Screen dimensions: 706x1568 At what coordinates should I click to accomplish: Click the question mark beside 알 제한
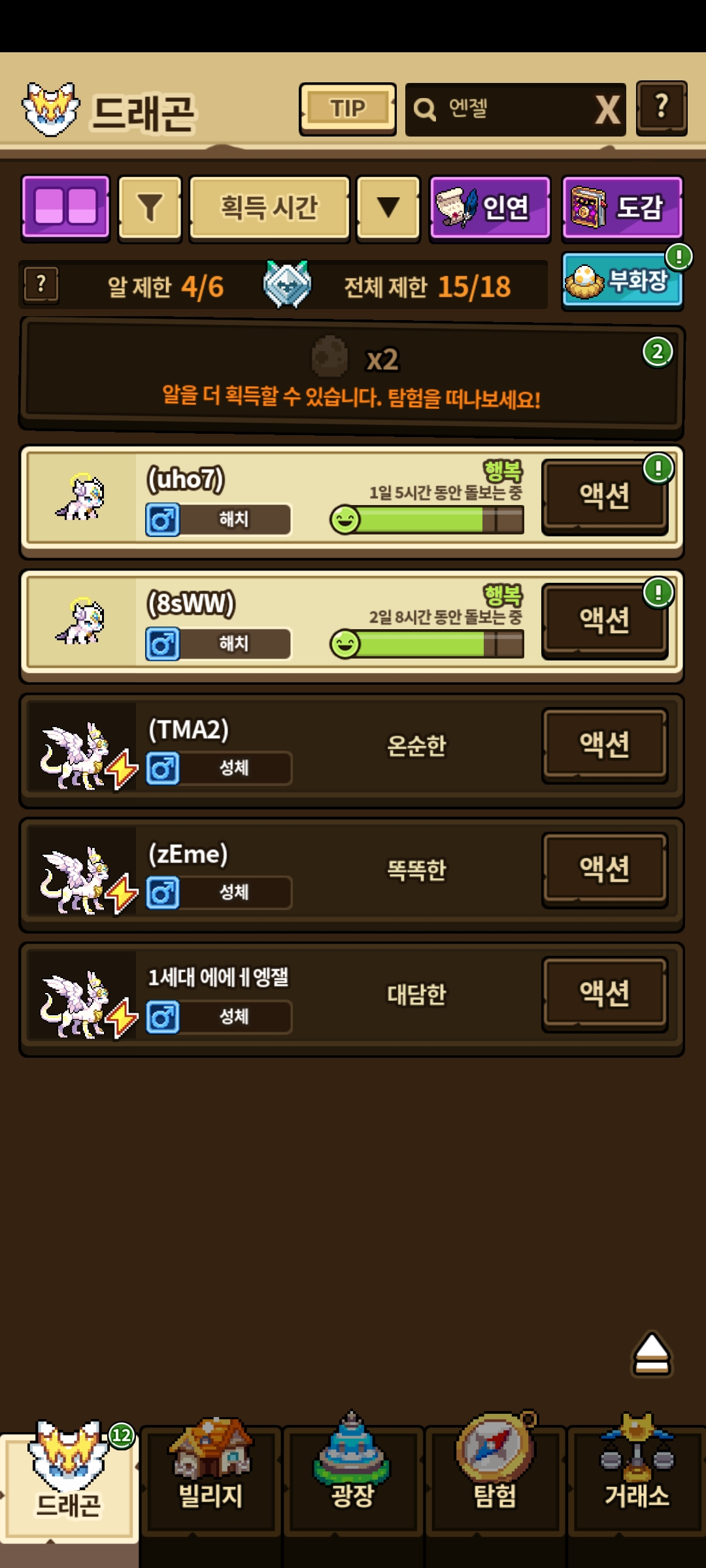coord(41,285)
